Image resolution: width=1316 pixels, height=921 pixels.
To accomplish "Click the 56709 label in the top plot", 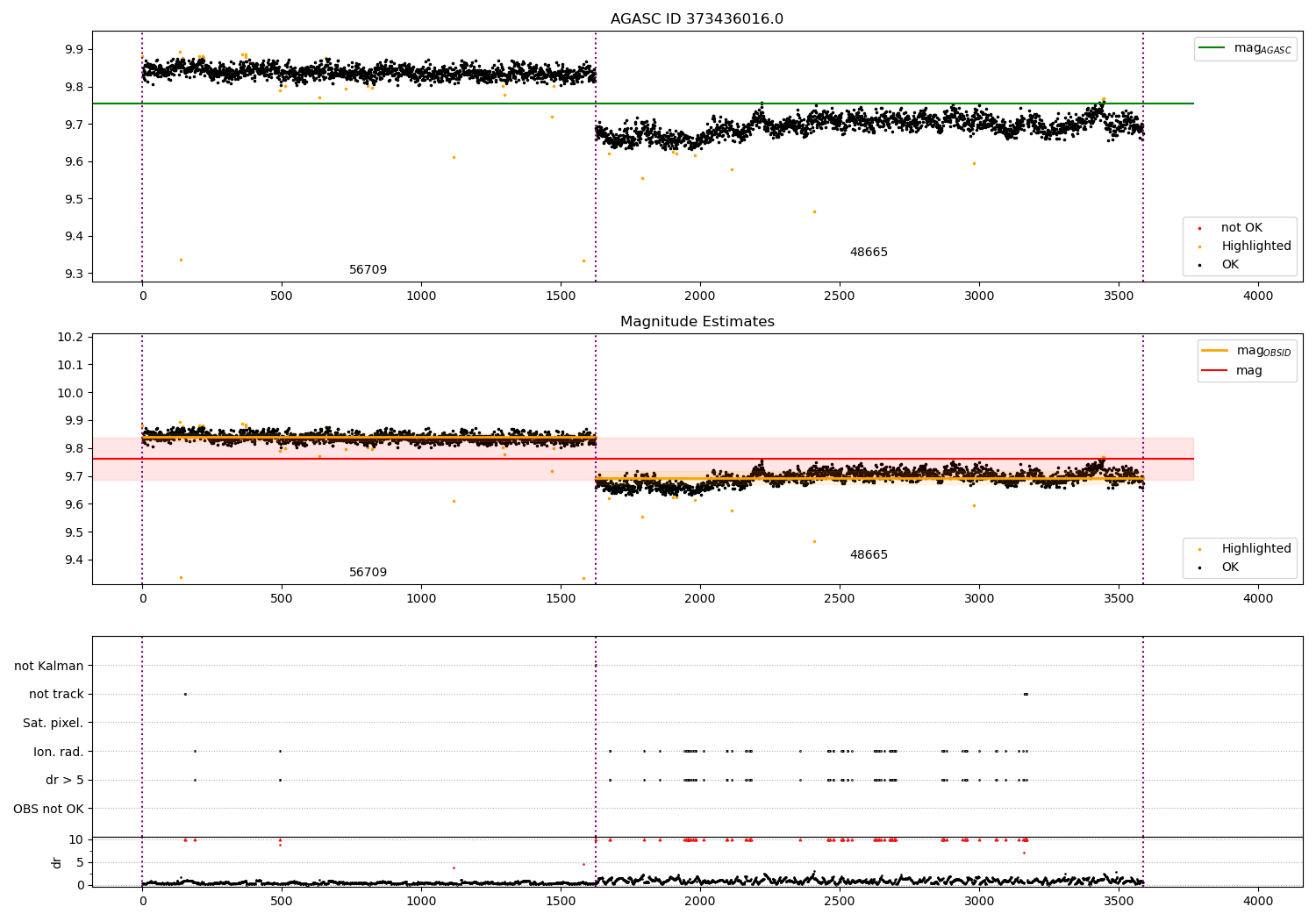I will pos(368,270).
